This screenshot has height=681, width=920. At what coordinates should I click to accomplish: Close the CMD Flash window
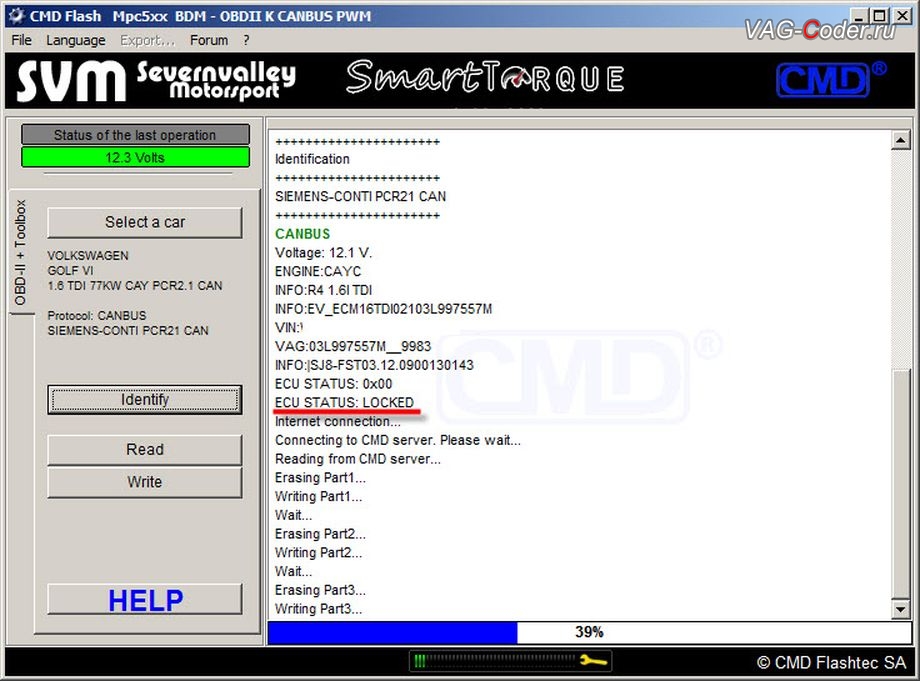pos(900,16)
